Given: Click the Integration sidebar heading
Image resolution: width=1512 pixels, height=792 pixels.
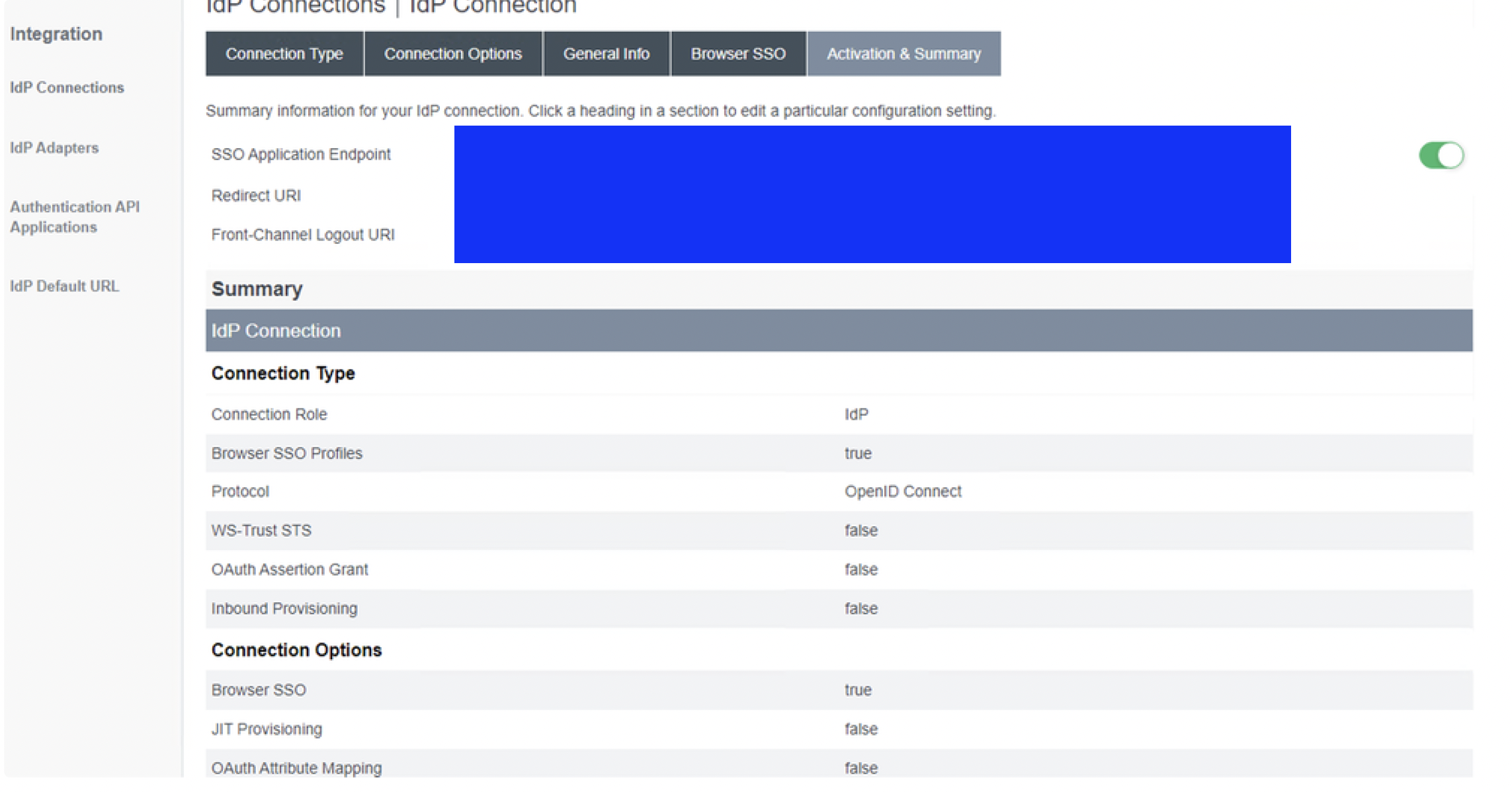Looking at the screenshot, I should pos(56,34).
